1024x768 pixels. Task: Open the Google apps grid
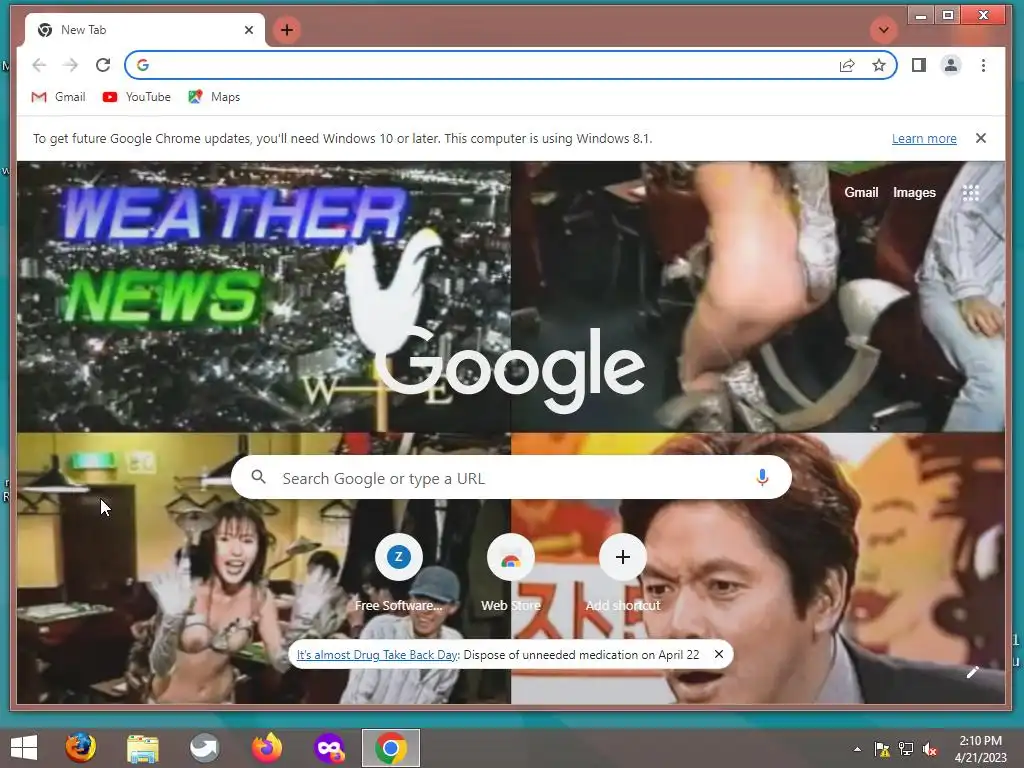pyautogui.click(x=970, y=193)
